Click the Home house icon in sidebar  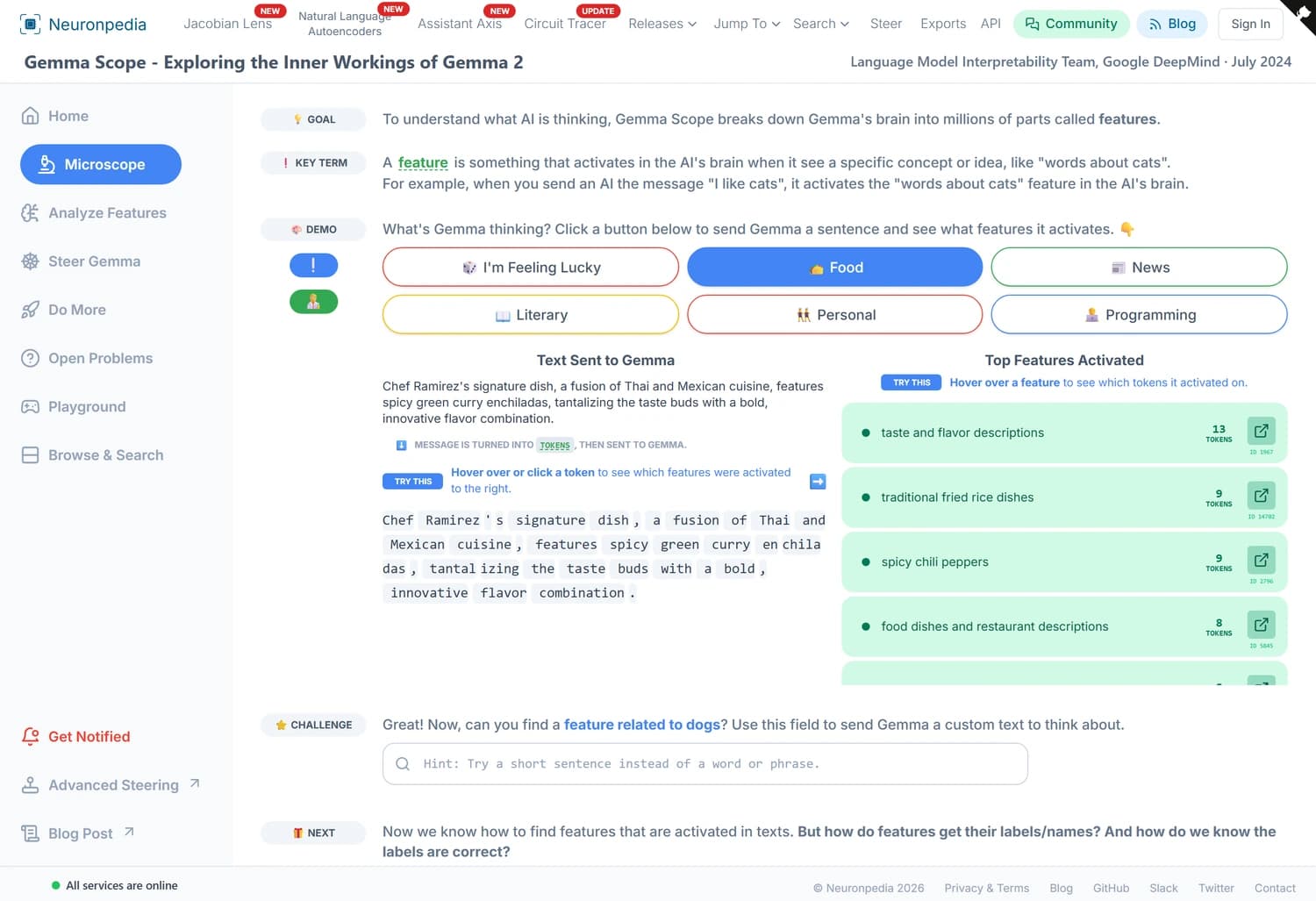[x=30, y=116]
